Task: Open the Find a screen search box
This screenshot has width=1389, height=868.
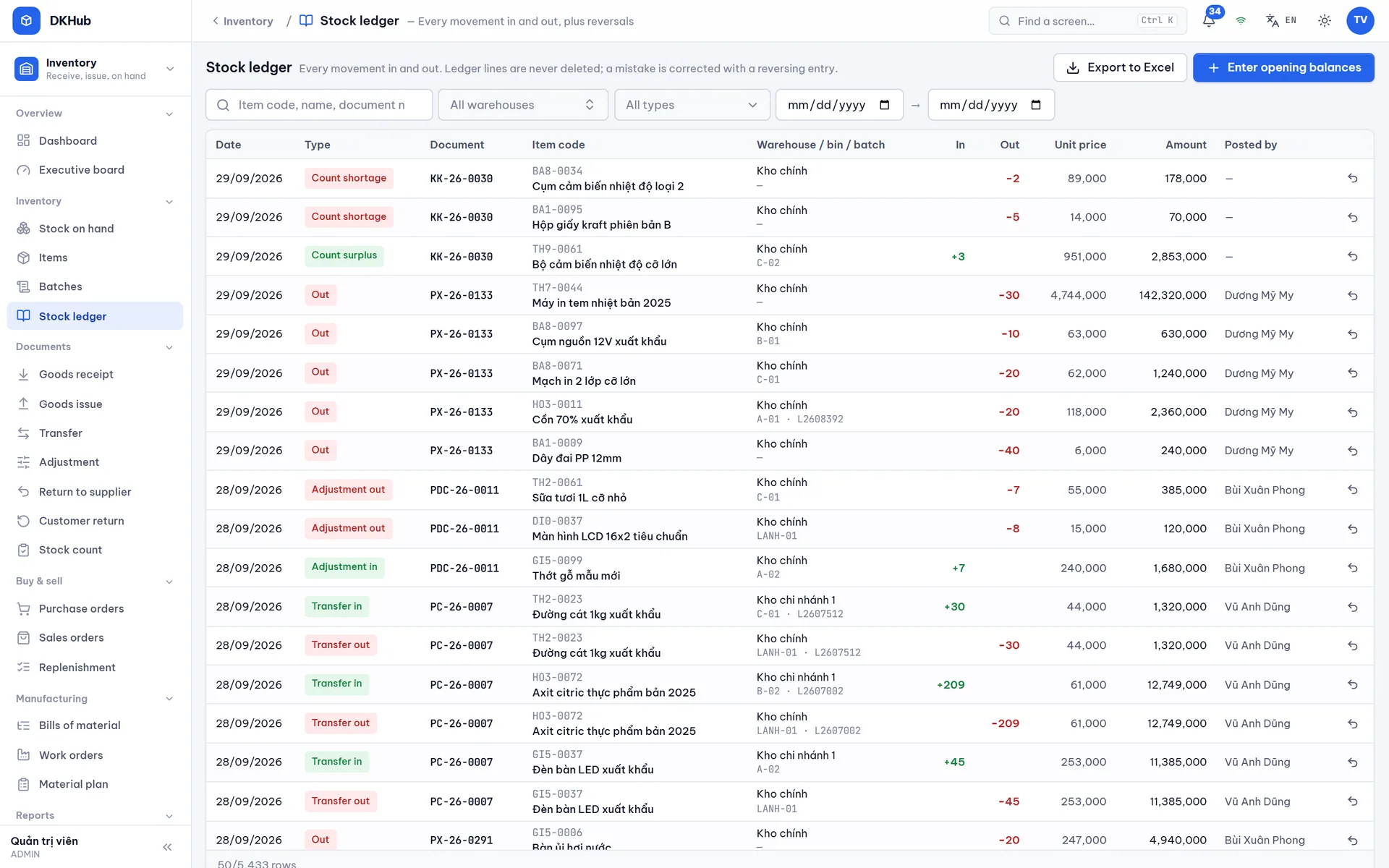Action: click(1087, 20)
